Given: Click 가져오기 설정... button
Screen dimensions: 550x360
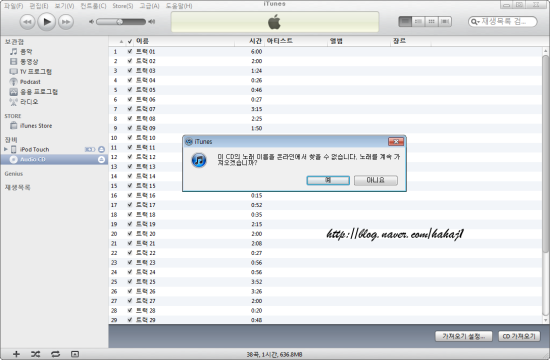Looking at the screenshot, I should click(463, 336).
